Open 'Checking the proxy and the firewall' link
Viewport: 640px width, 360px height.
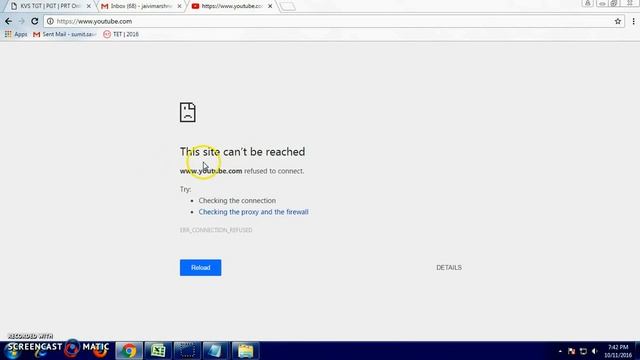point(253,212)
